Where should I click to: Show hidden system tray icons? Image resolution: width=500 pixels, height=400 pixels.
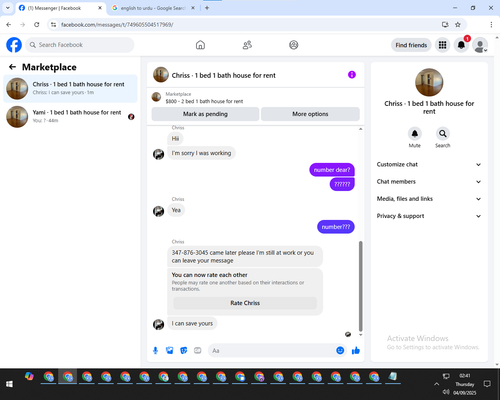pos(436,384)
